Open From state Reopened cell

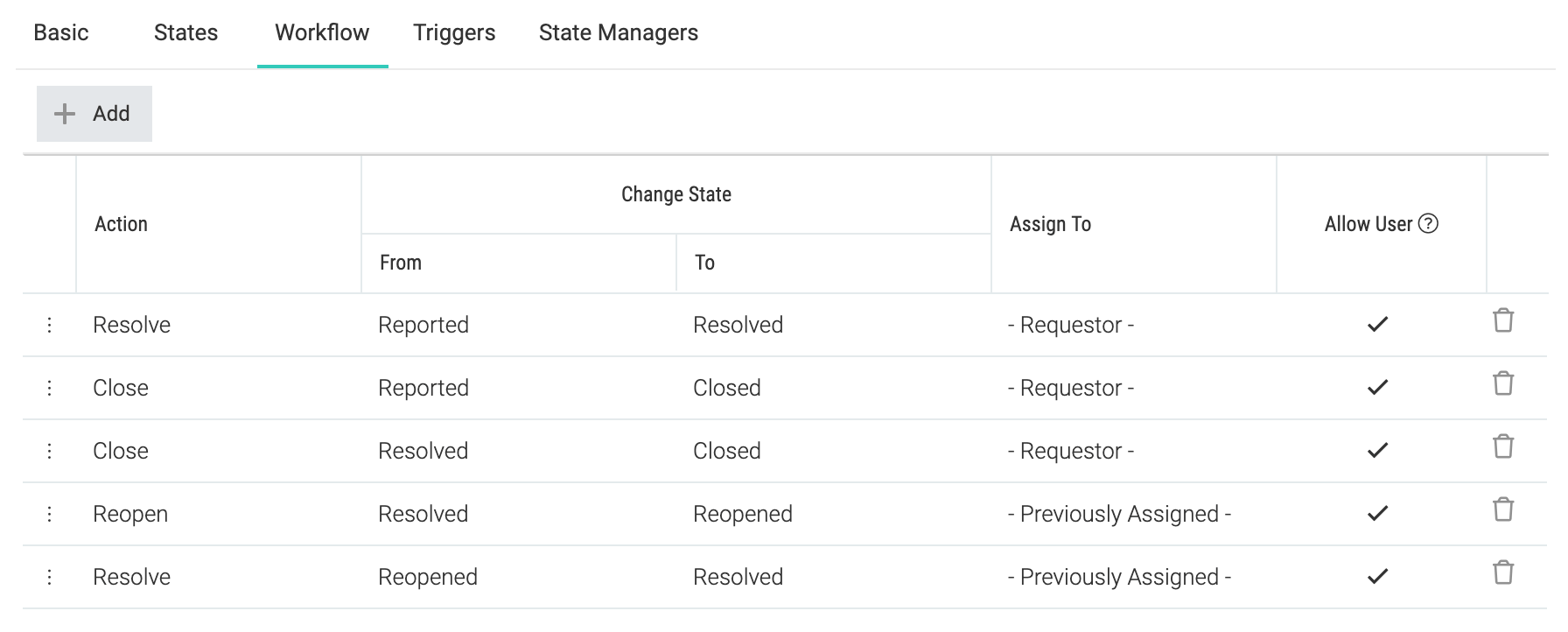[428, 577]
